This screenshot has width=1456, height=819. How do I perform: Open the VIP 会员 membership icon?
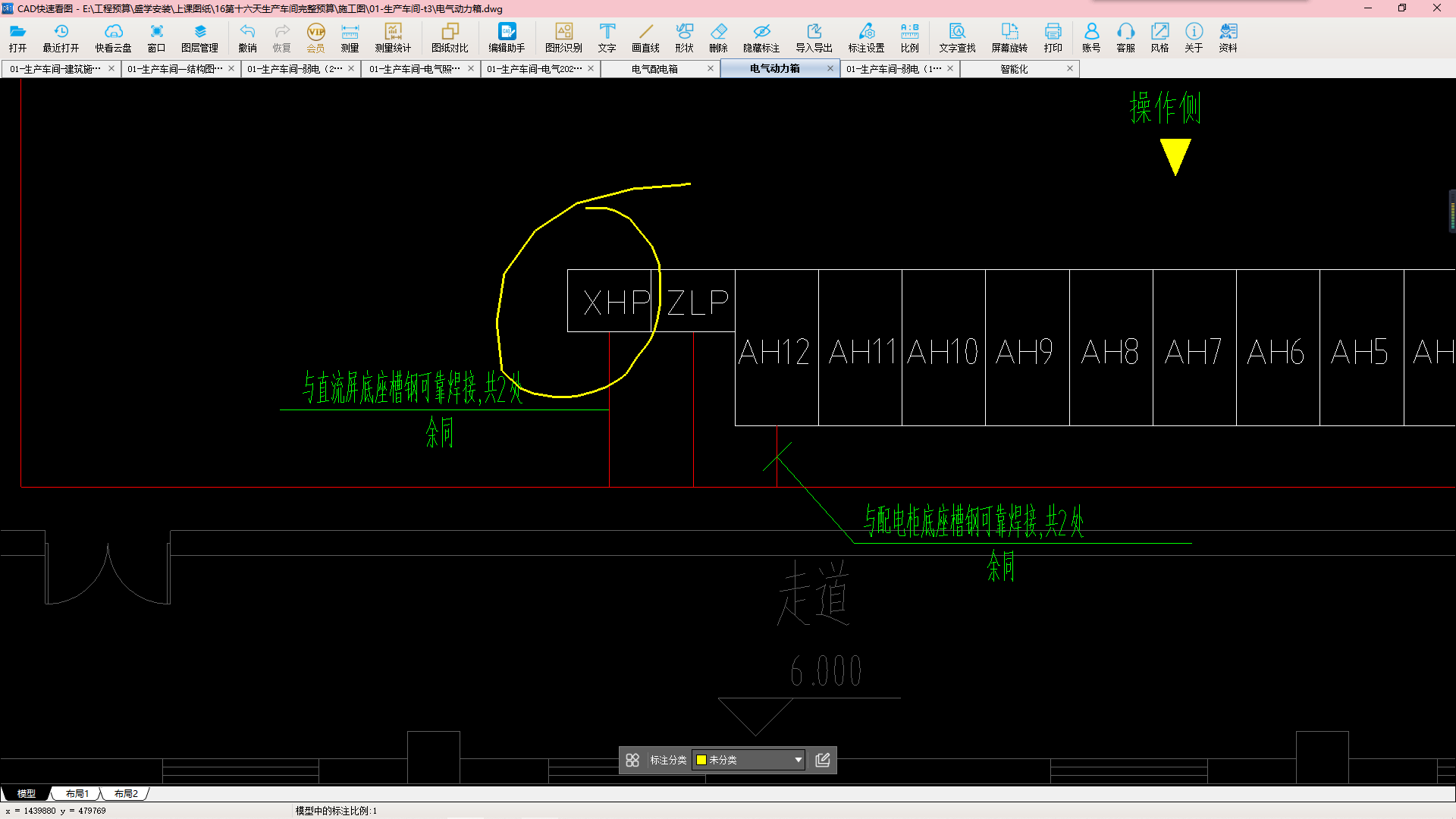[x=315, y=37]
